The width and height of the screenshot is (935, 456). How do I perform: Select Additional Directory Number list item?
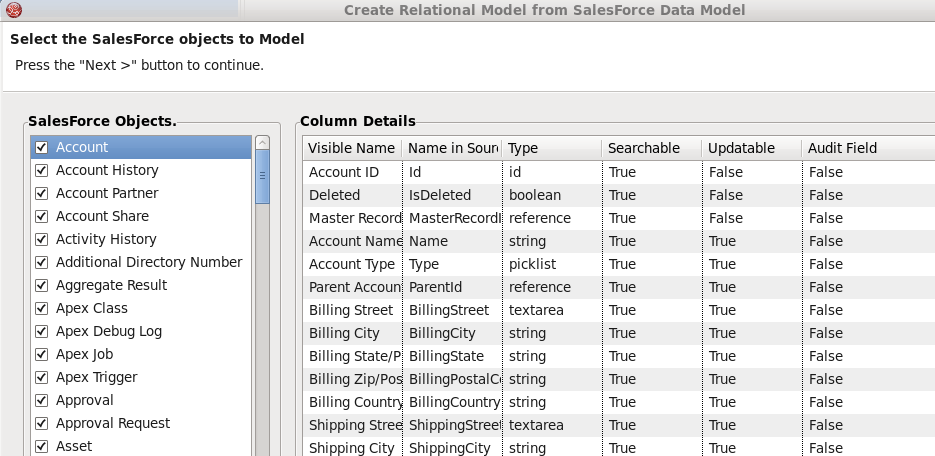pos(149,262)
